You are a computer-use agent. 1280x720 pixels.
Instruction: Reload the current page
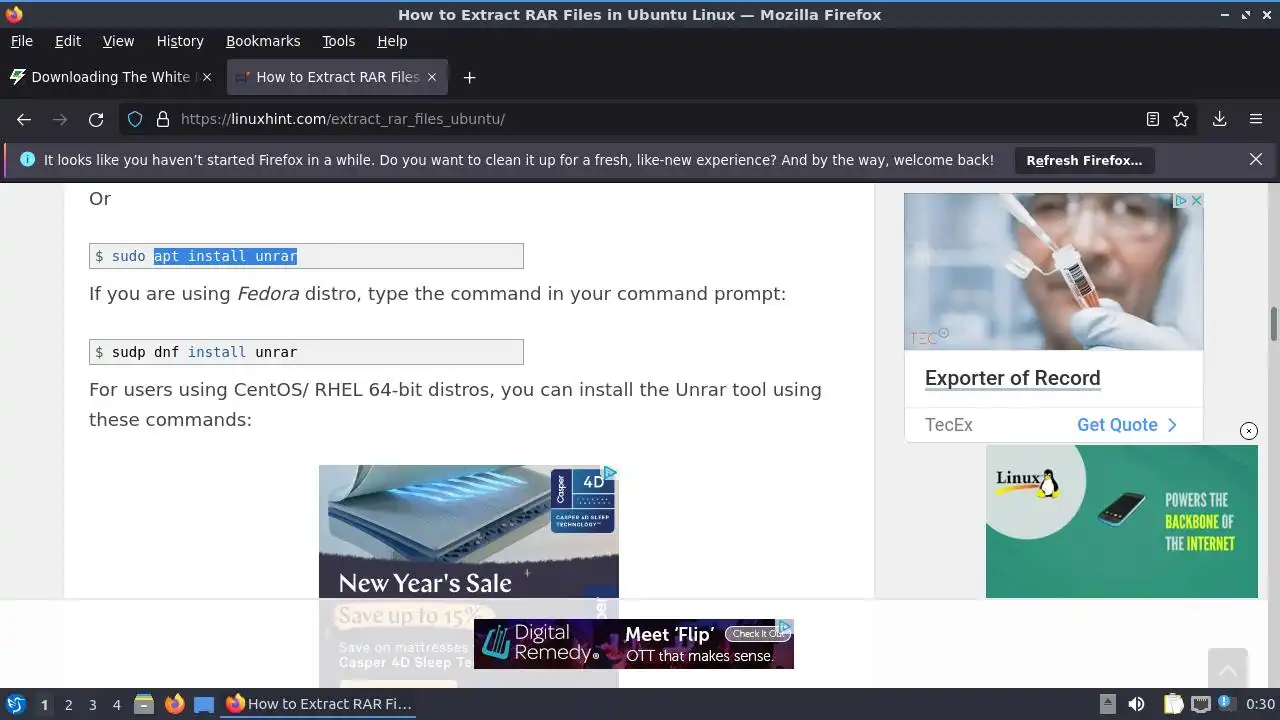click(x=96, y=119)
